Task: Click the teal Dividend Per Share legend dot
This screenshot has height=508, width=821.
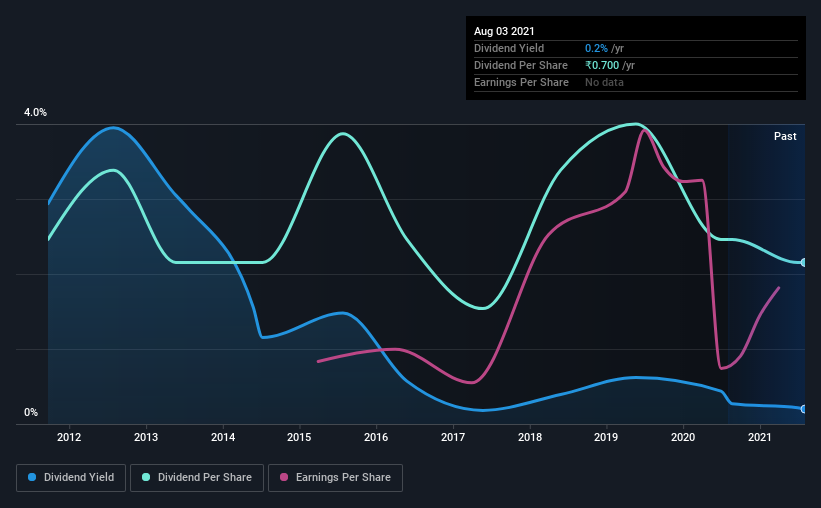Action: 146,477
